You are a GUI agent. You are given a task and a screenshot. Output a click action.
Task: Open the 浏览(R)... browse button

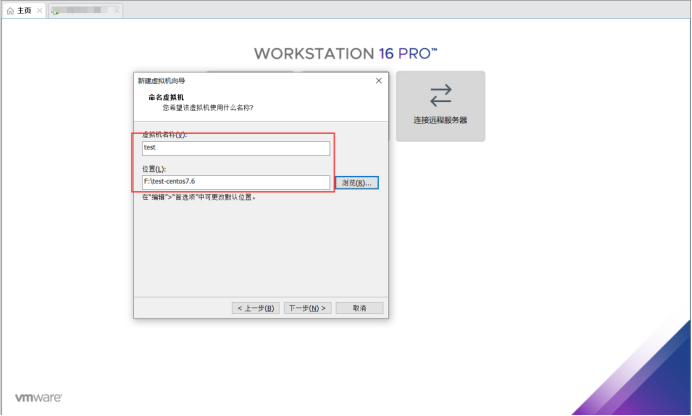(357, 183)
